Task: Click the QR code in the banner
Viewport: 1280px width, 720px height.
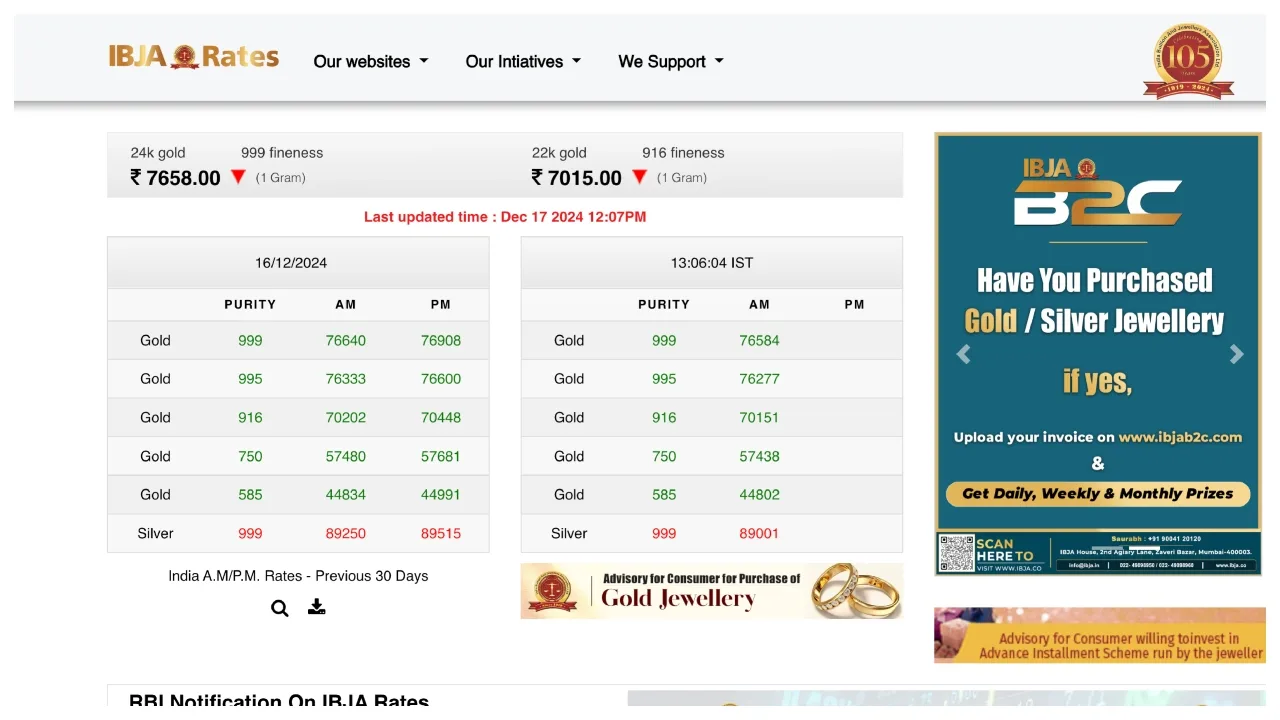Action: (957, 553)
